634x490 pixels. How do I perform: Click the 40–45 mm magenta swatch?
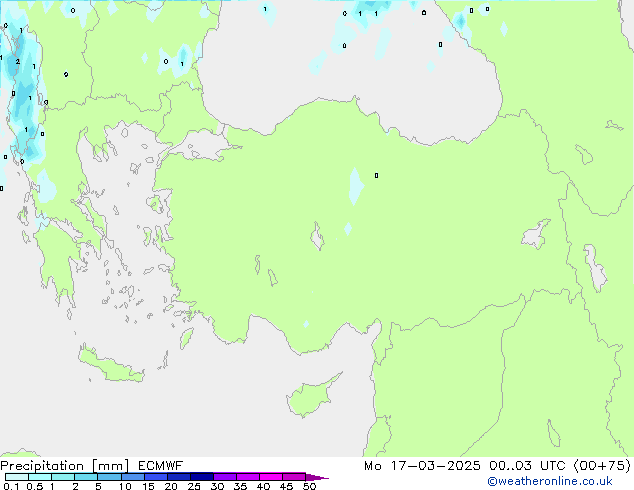[x=271, y=477]
